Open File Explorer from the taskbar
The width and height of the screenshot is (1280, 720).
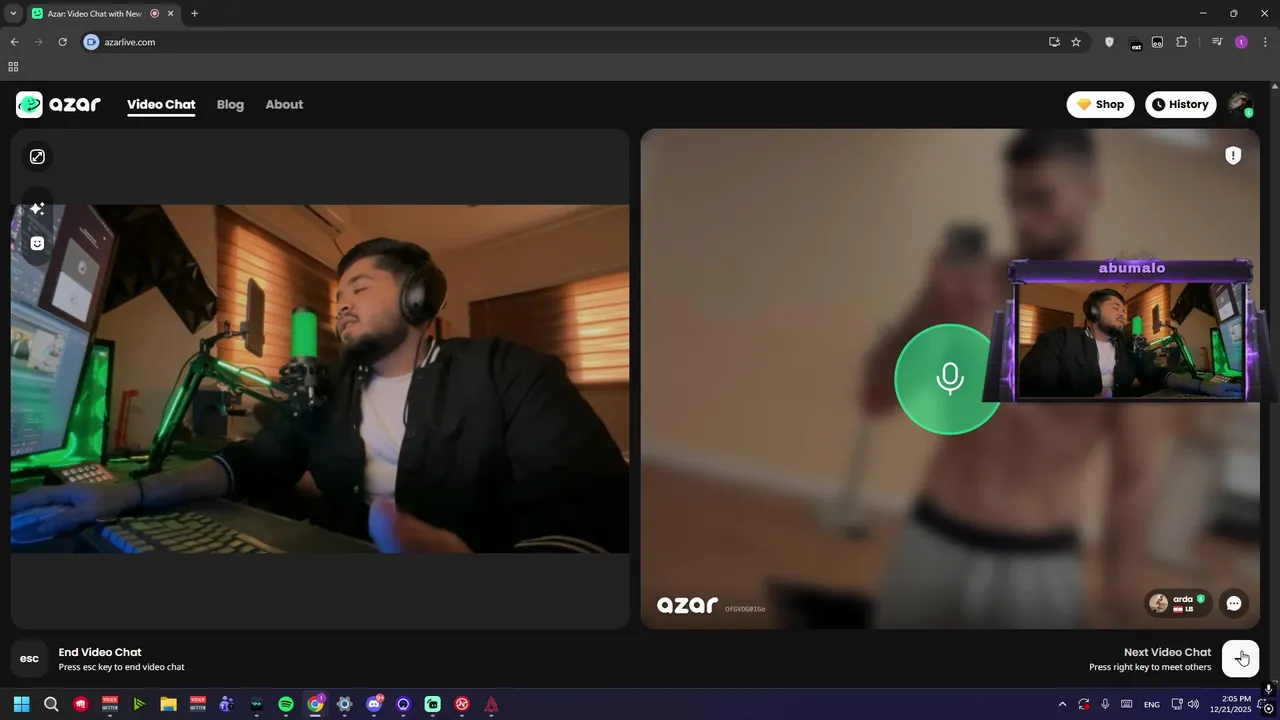click(x=168, y=704)
